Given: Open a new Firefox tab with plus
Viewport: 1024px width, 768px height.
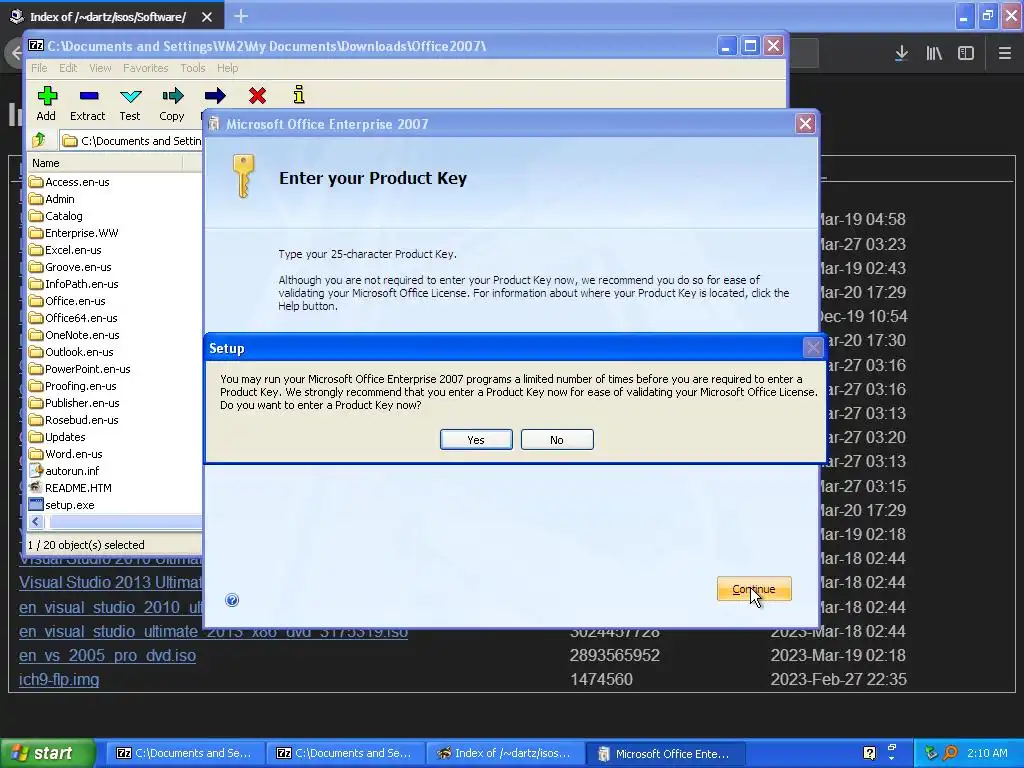Looking at the screenshot, I should [x=241, y=16].
